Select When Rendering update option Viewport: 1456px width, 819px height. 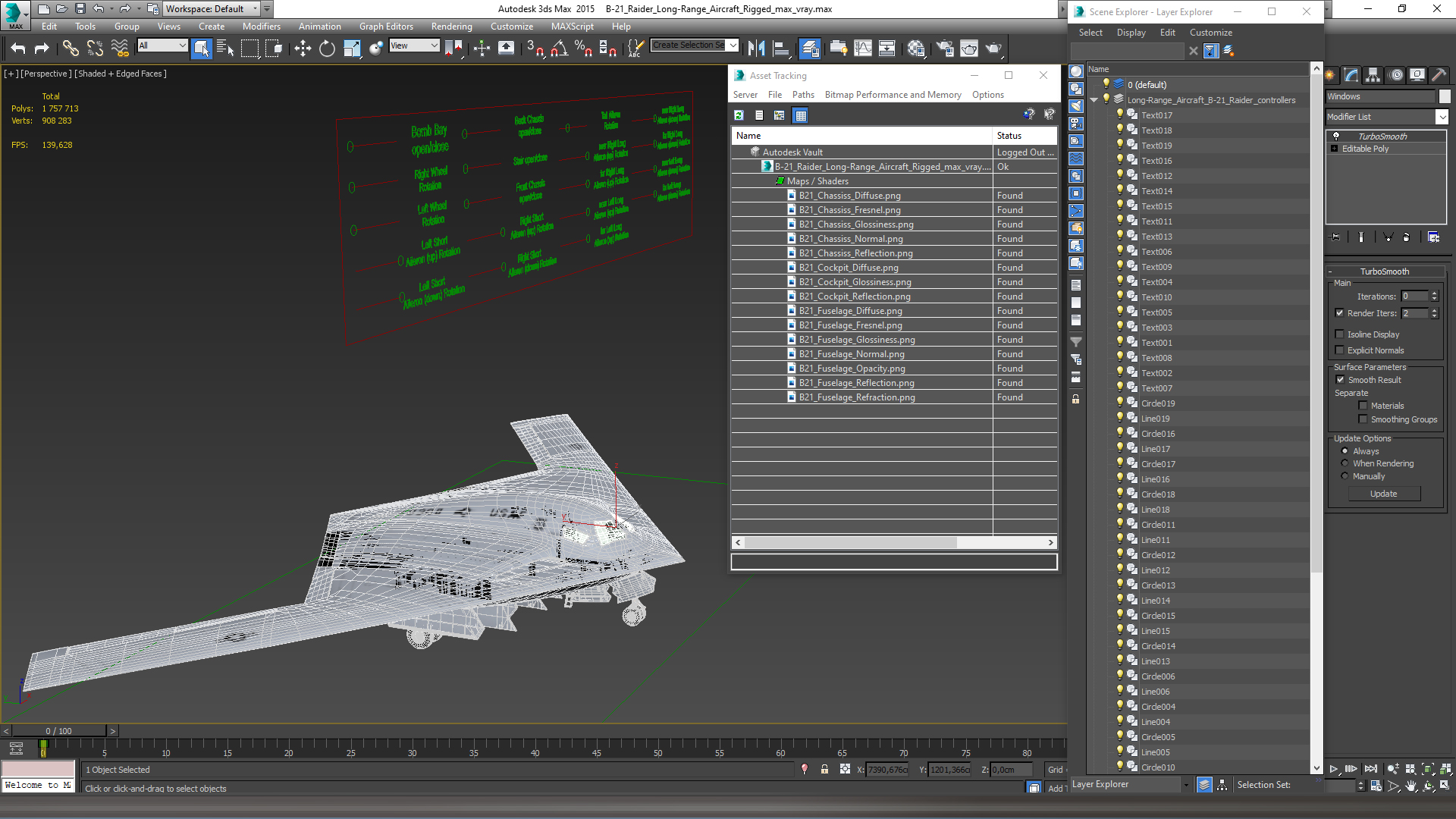(1345, 463)
